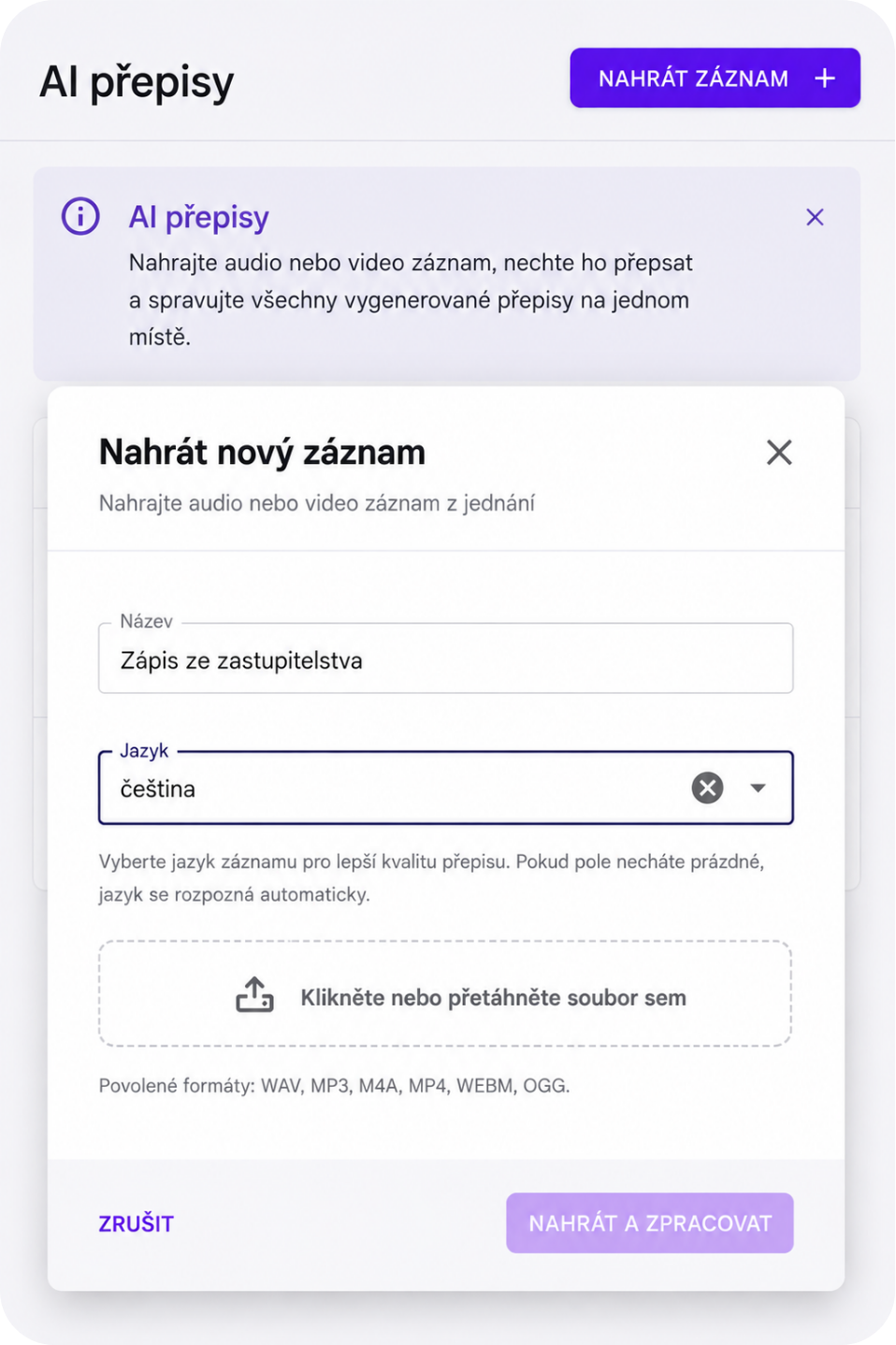Click the AI přepisy page heading
896x1345 pixels.
(137, 82)
